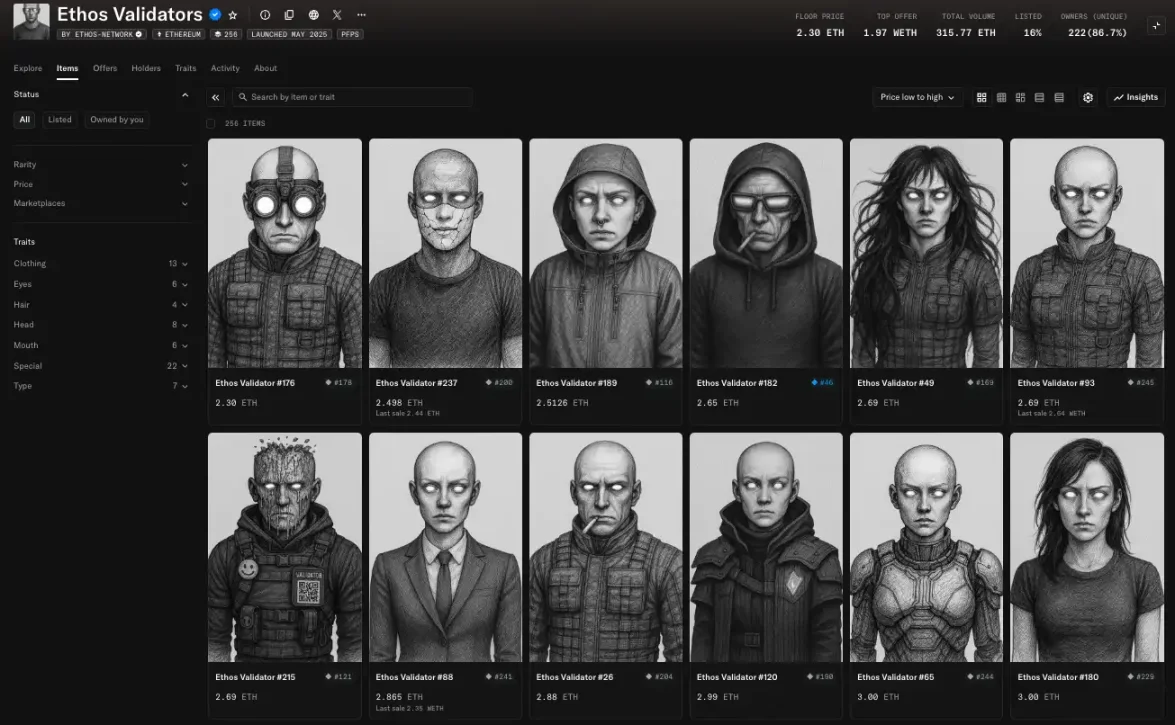Open the BY ETHOS-NETWORK creator link

click(x=102, y=34)
